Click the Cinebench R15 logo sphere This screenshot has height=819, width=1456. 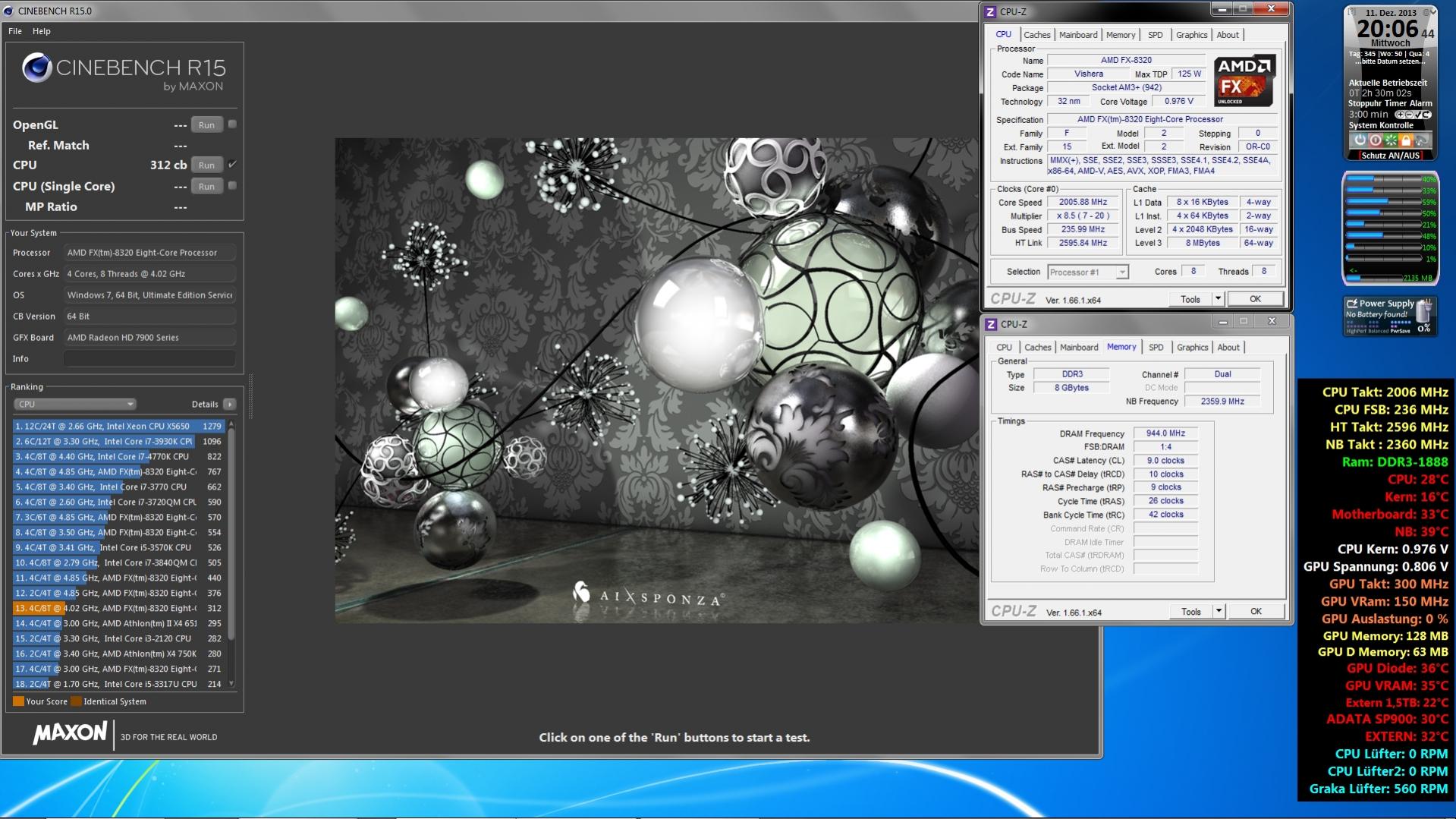coord(36,68)
